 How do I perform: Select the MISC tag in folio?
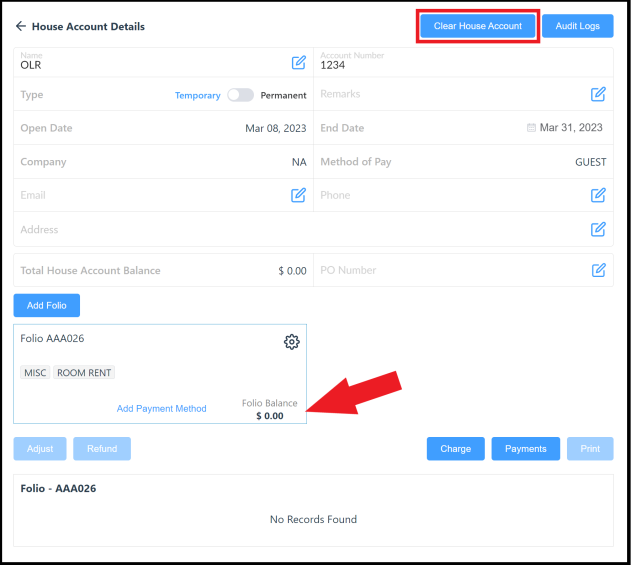tap(34, 373)
